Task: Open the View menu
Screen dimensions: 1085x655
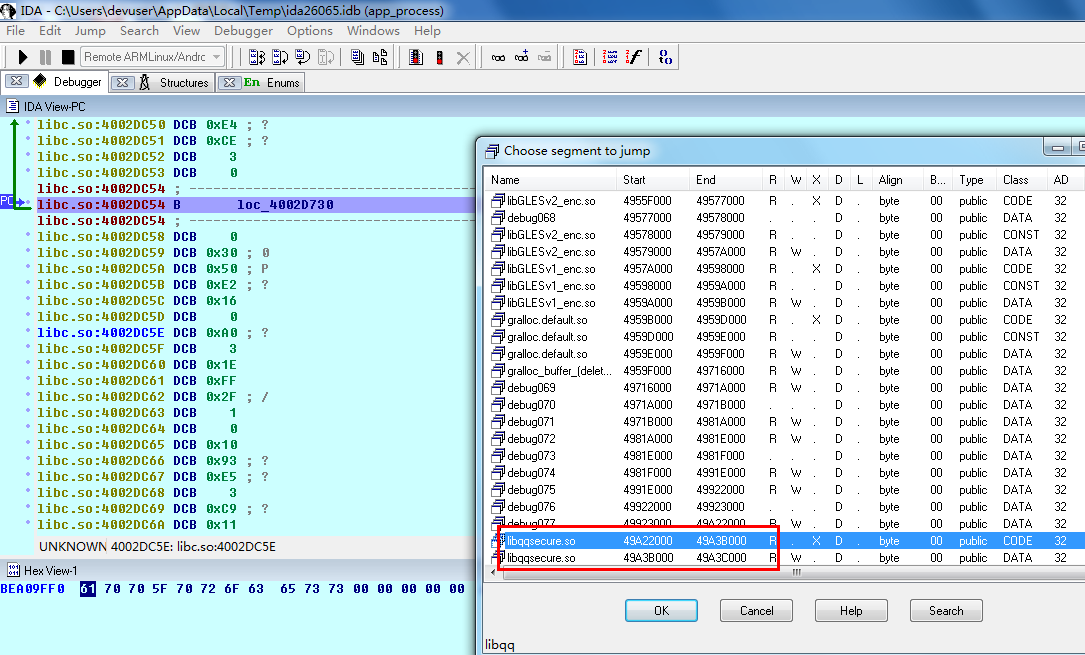Action: pos(186,30)
